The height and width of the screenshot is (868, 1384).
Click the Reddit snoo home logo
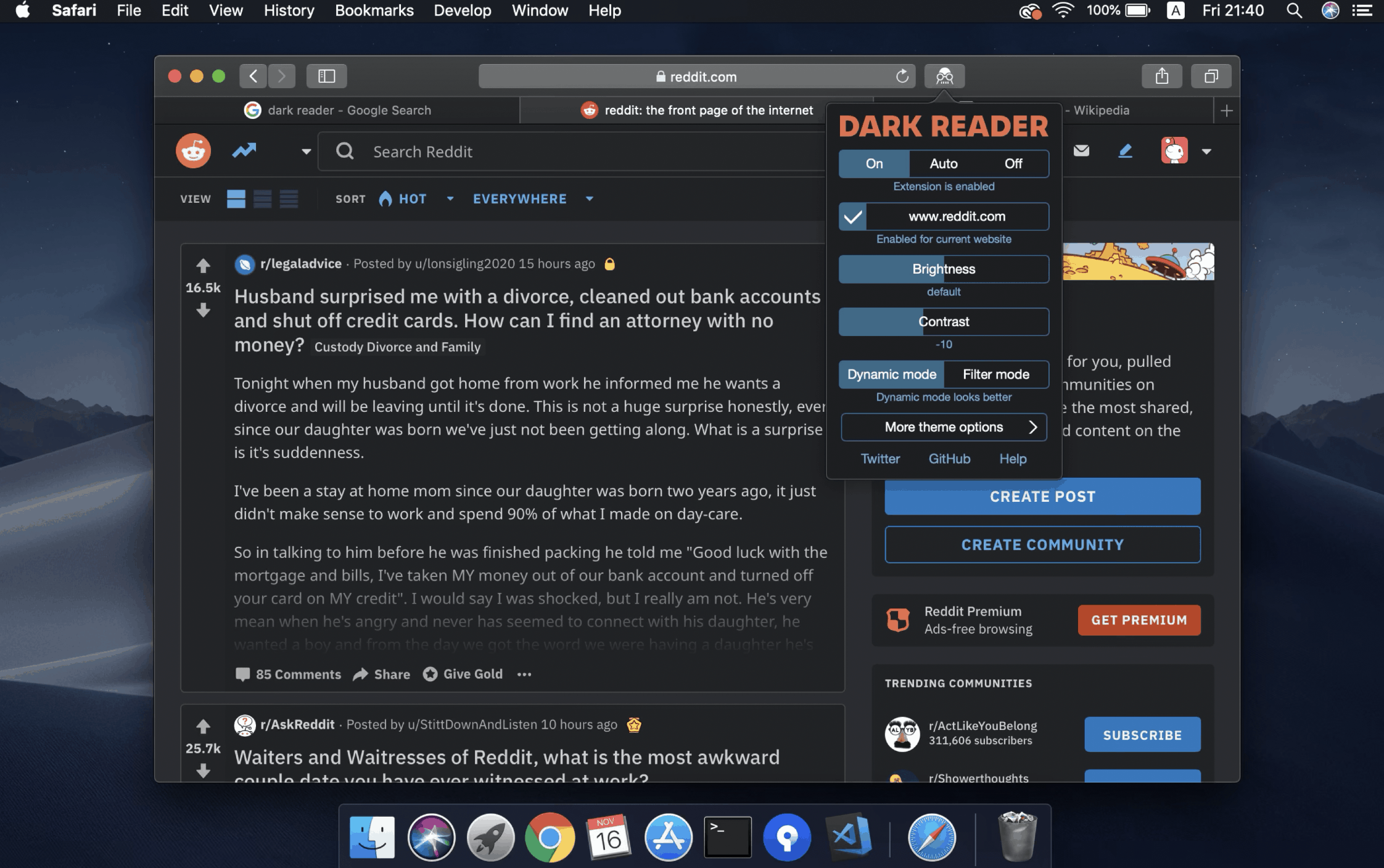(193, 151)
